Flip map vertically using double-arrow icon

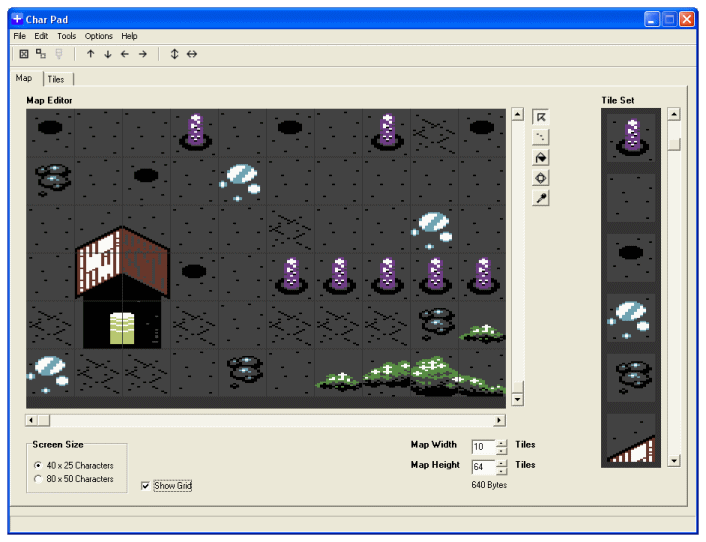point(174,54)
